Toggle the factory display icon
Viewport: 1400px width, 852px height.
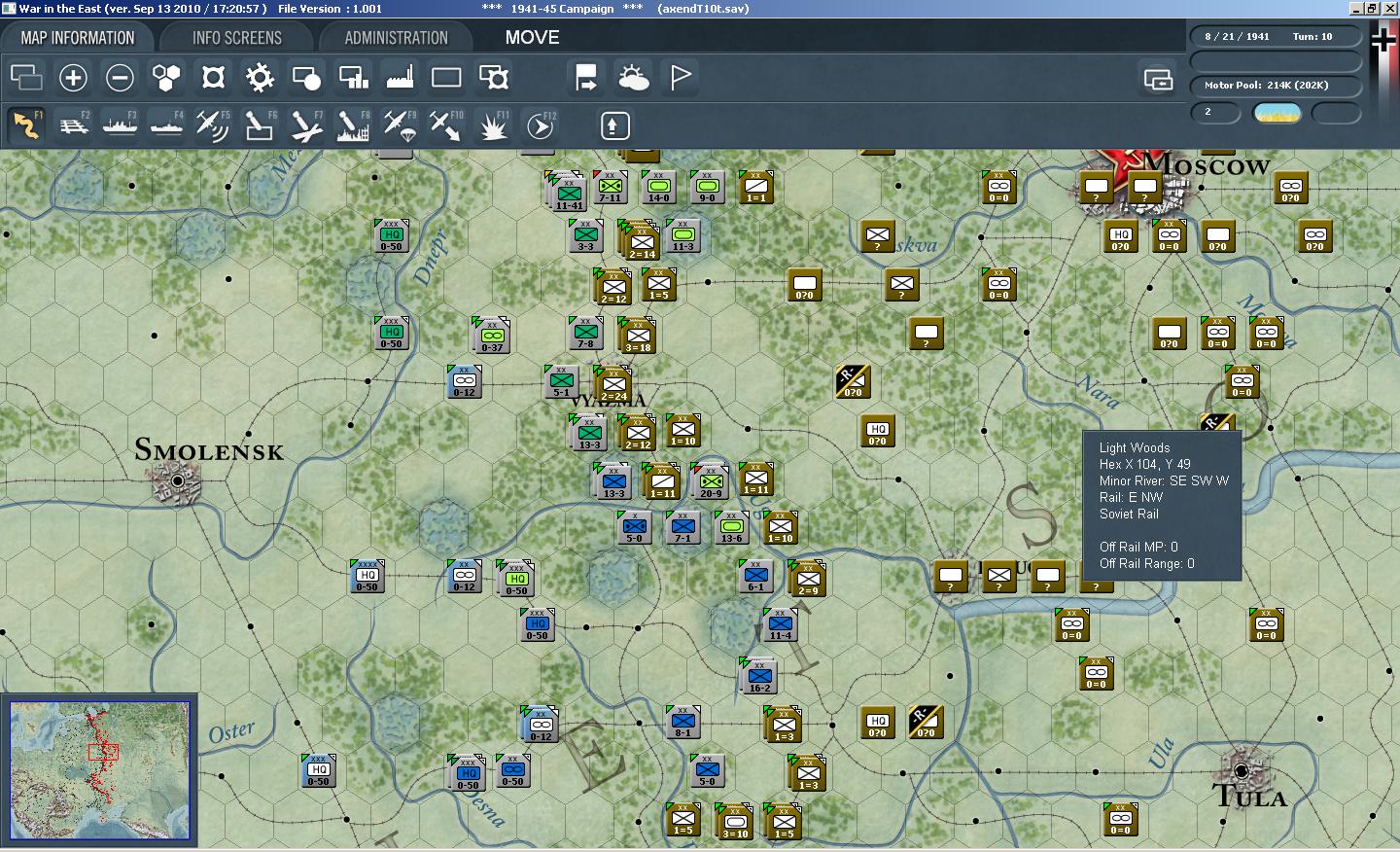click(x=400, y=77)
